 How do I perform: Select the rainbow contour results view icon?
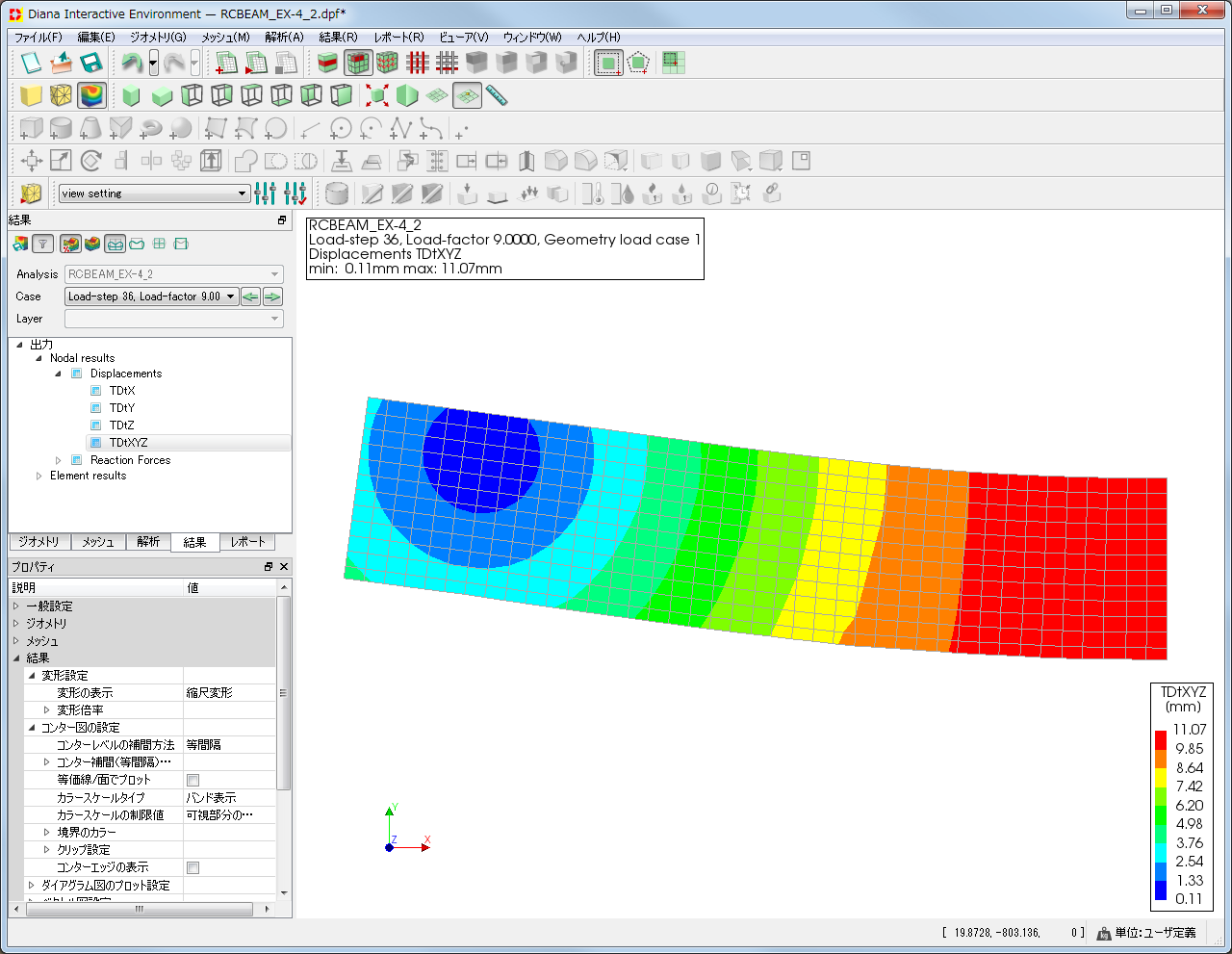(91, 95)
